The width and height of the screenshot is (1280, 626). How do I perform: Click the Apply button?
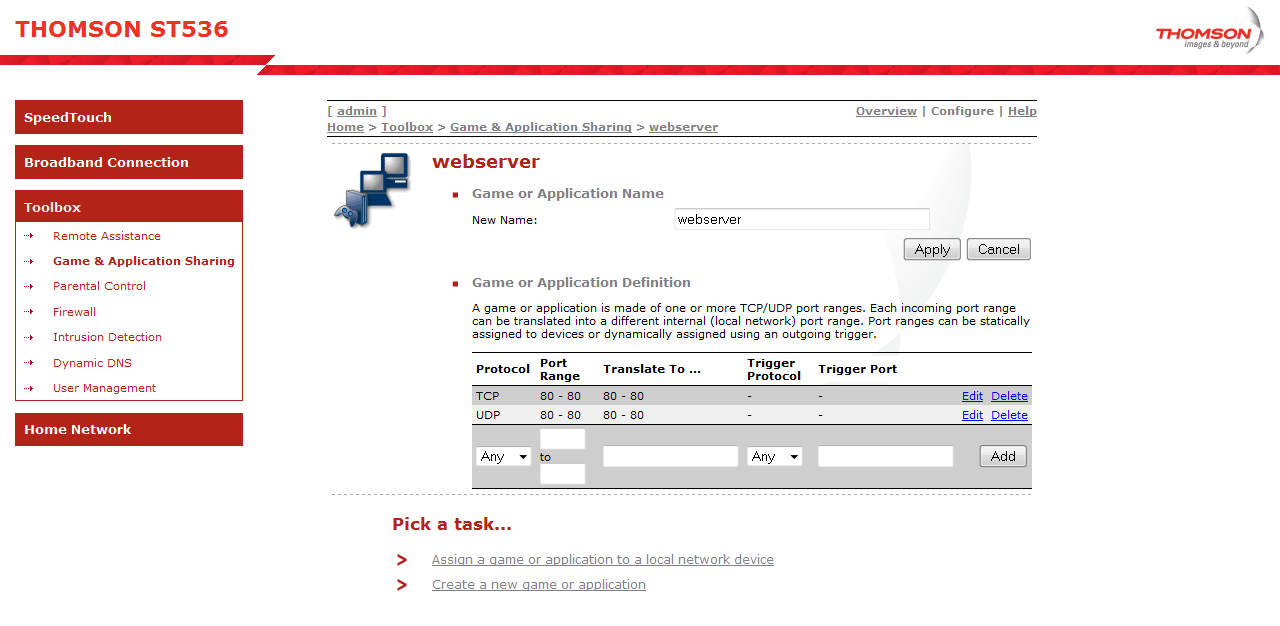point(932,249)
